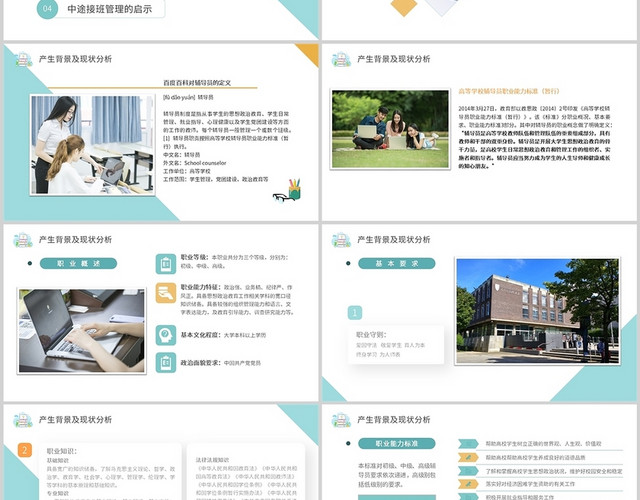Click the orange arrow icon beside "经济困难学生资助"

tap(468, 484)
